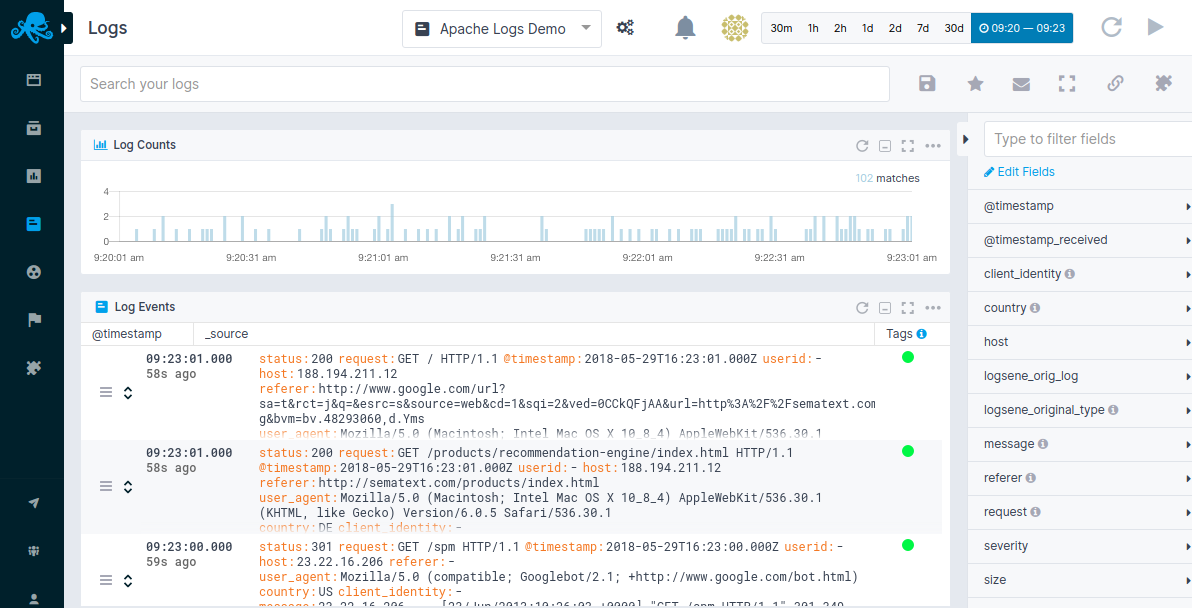The width and height of the screenshot is (1192, 608).
Task: Click the info icon next to referer field
Action: click(x=1031, y=478)
